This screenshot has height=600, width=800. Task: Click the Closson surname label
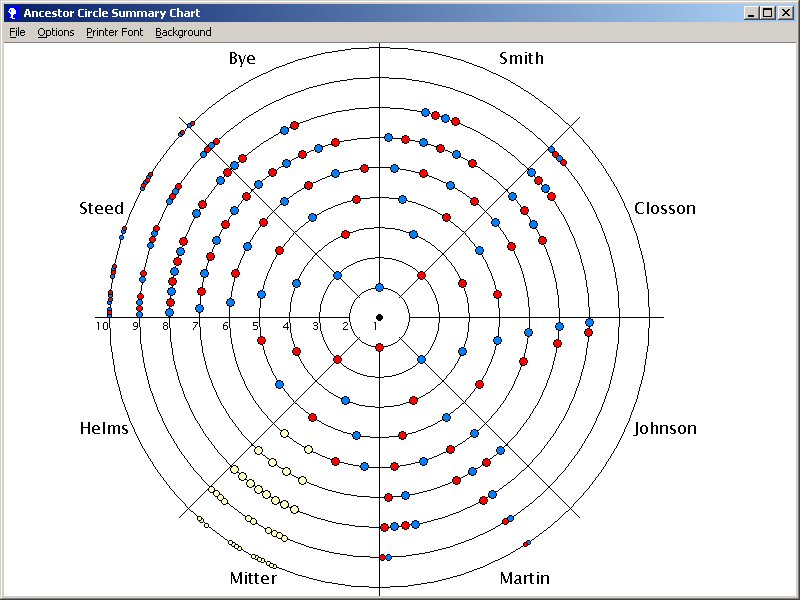click(x=665, y=208)
